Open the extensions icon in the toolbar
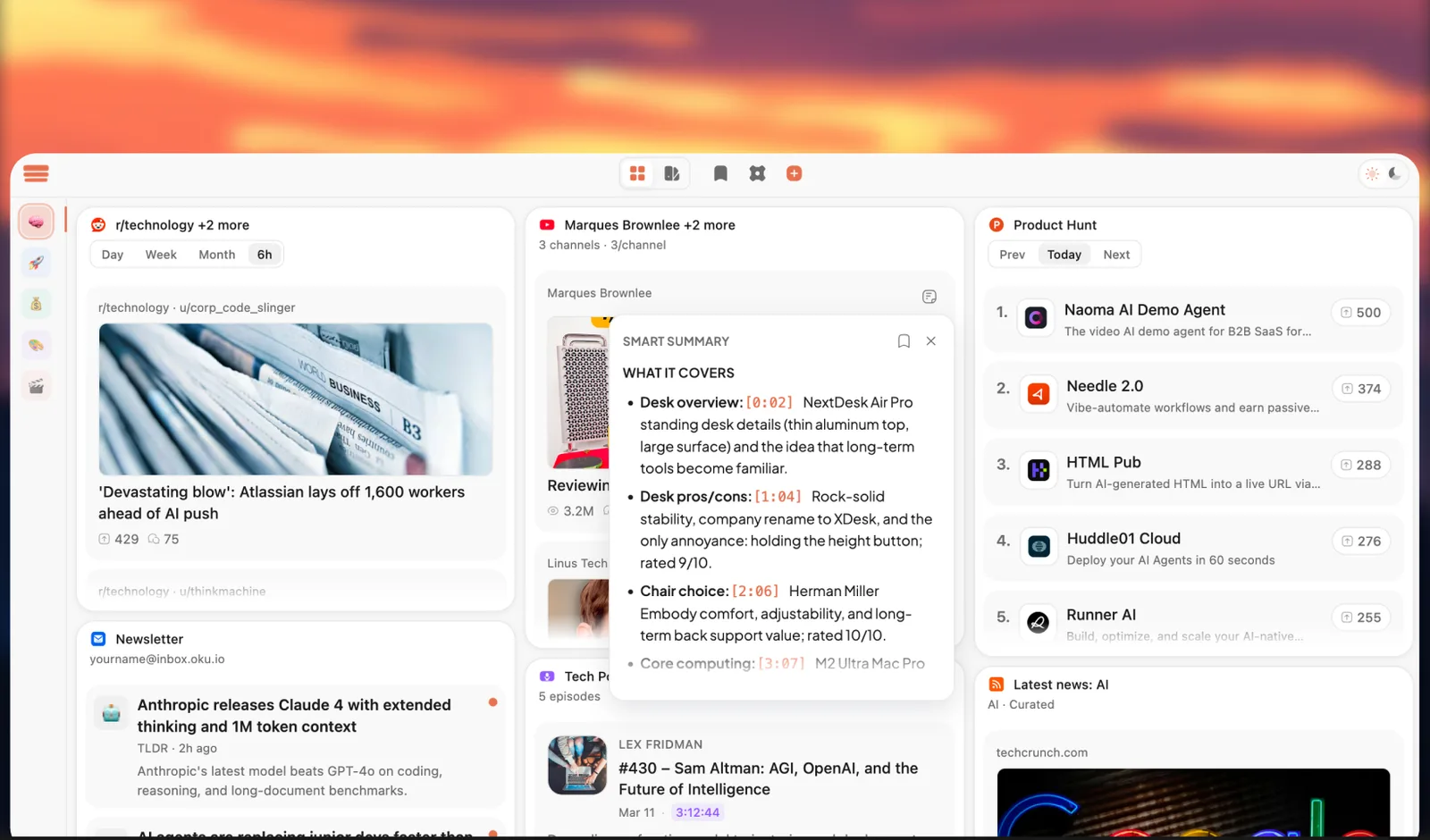 click(757, 172)
